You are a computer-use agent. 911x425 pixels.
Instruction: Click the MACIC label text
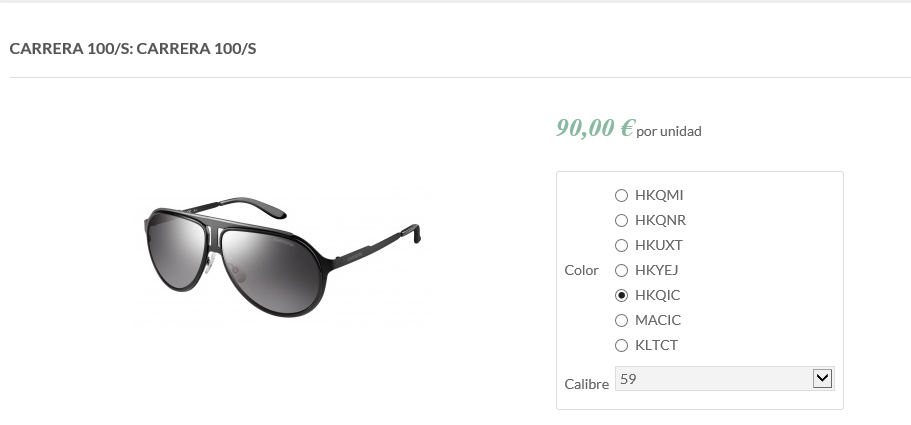tap(658, 320)
